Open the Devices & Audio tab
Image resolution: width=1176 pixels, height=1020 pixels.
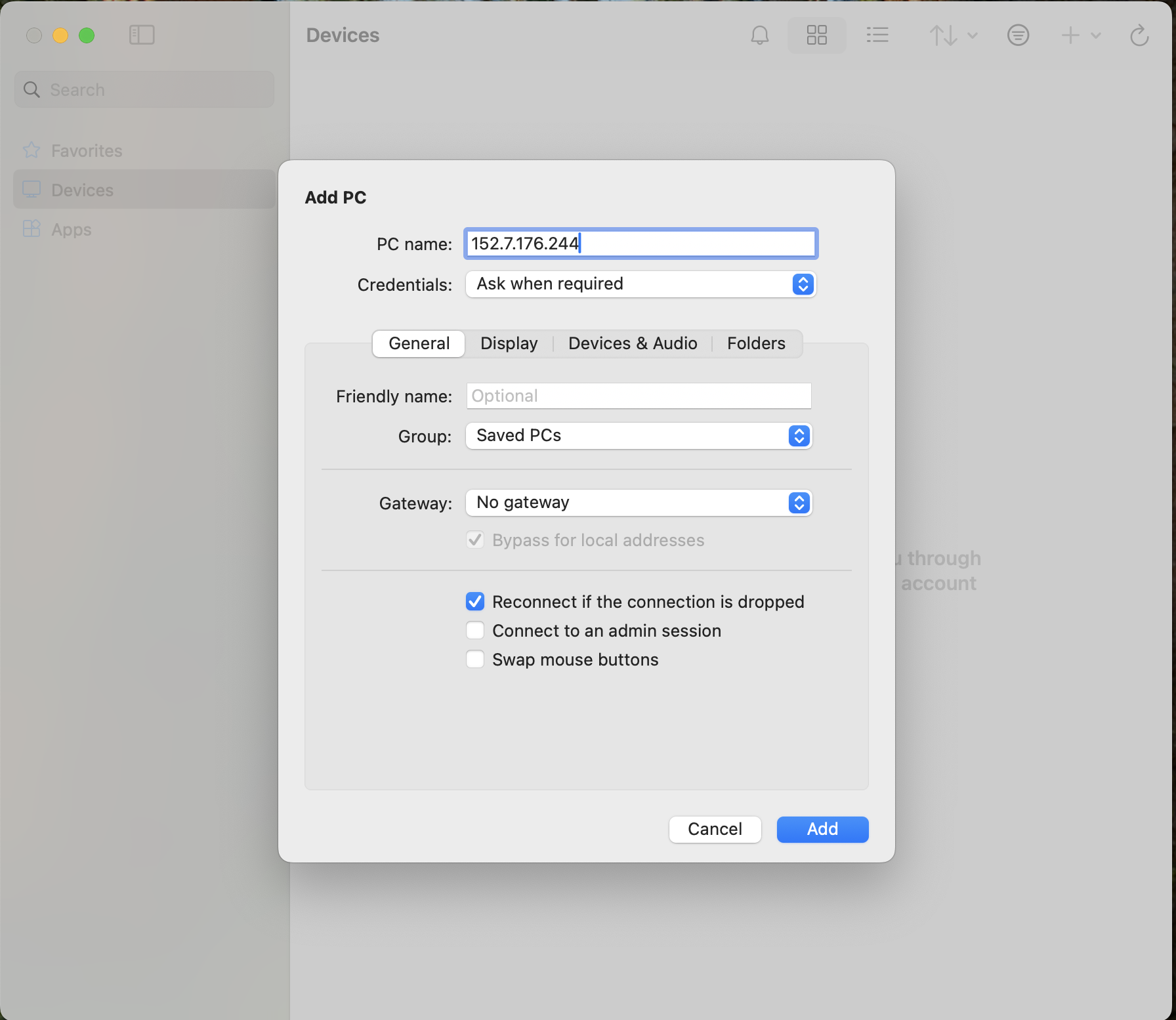[x=632, y=344]
